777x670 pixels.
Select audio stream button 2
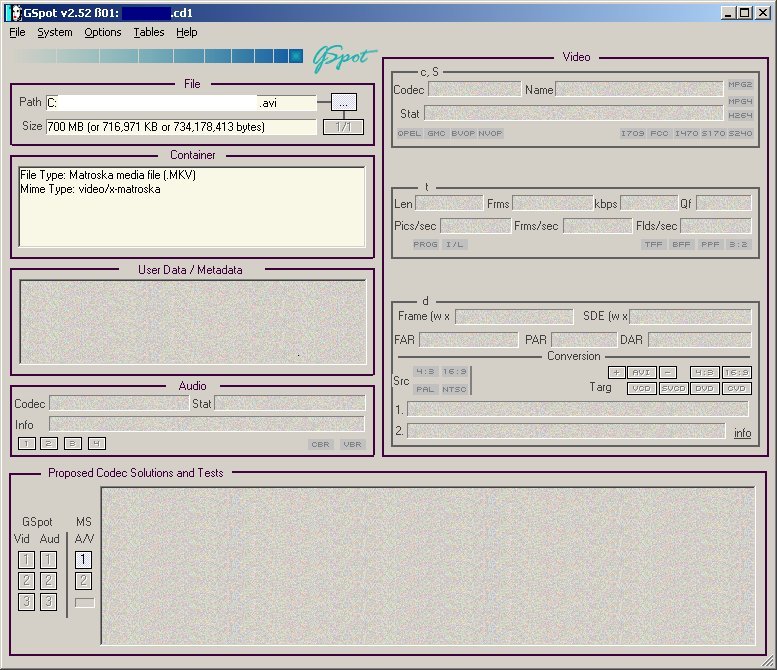(x=49, y=444)
